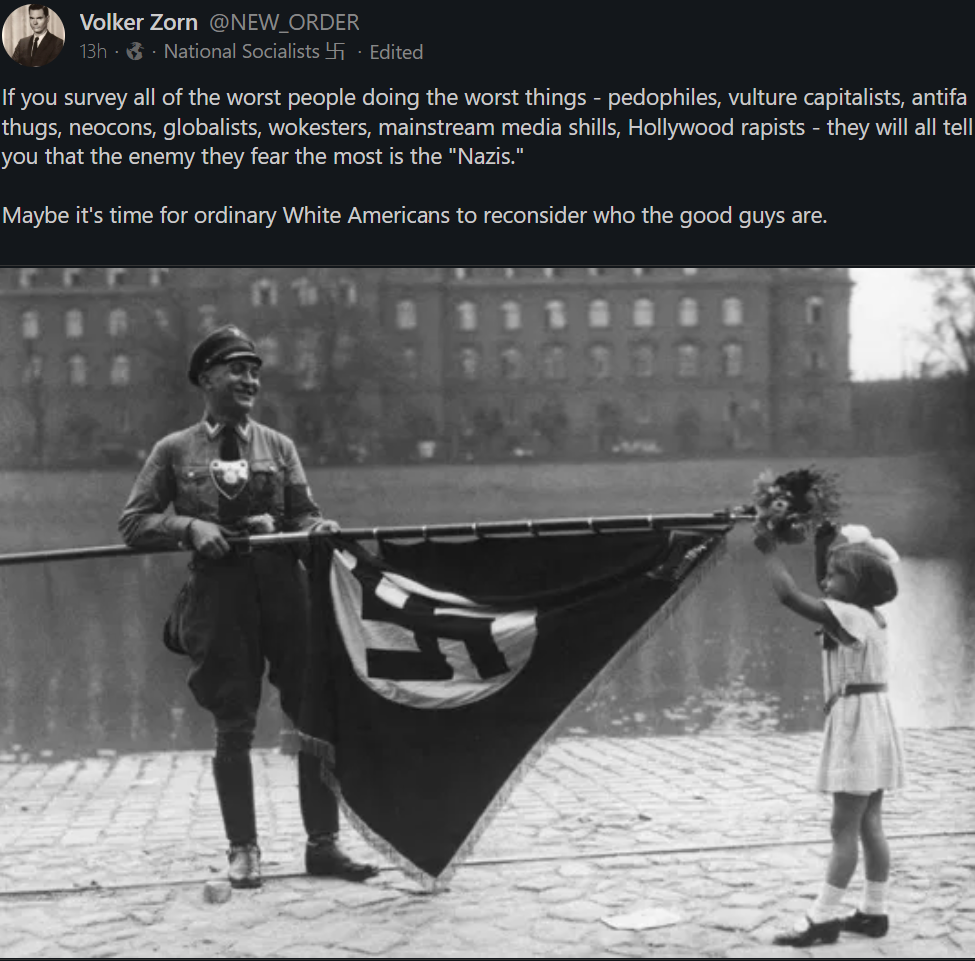Open the poster's circular profile avatar
Screen dimensions: 975x961
(33, 35)
